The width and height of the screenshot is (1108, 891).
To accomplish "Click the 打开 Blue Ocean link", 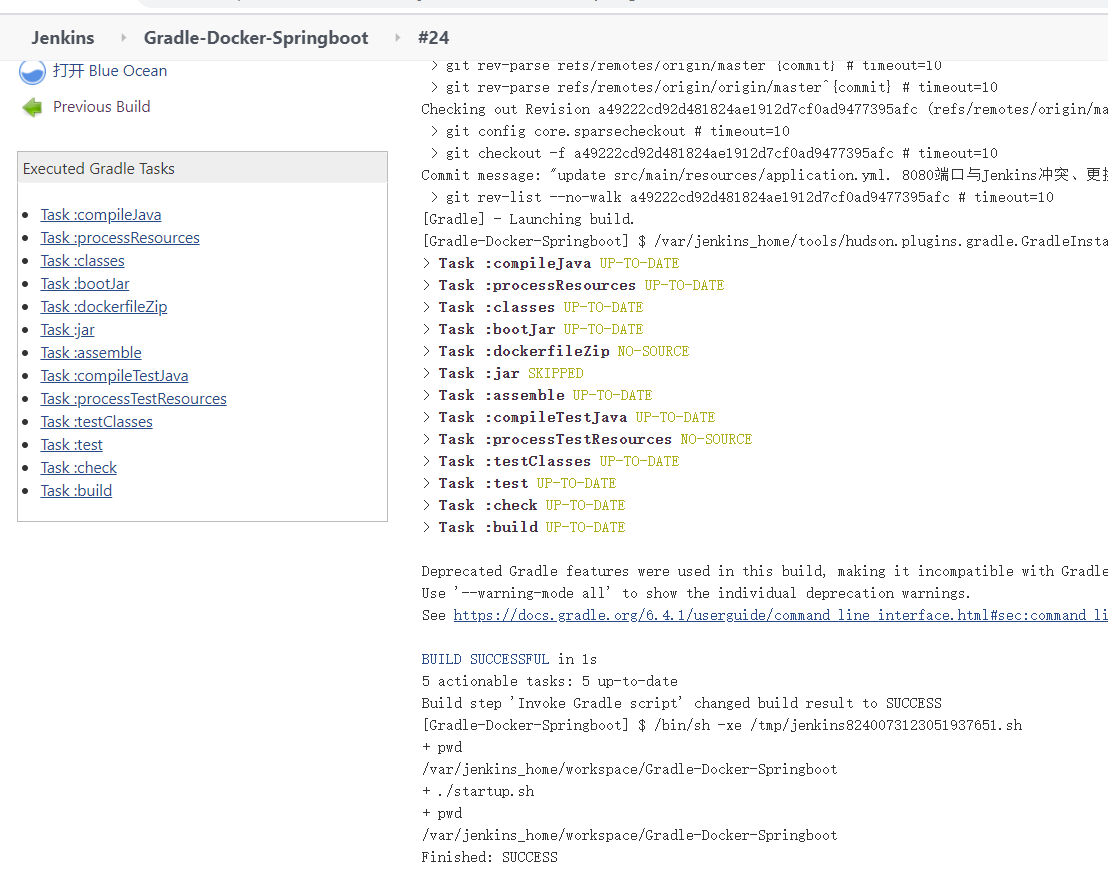I will click(110, 71).
